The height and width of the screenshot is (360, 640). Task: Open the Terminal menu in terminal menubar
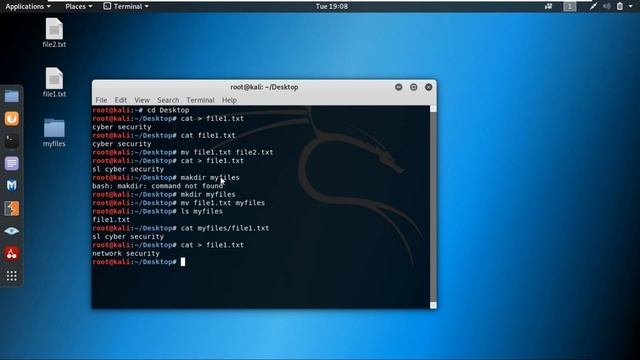pos(200,100)
